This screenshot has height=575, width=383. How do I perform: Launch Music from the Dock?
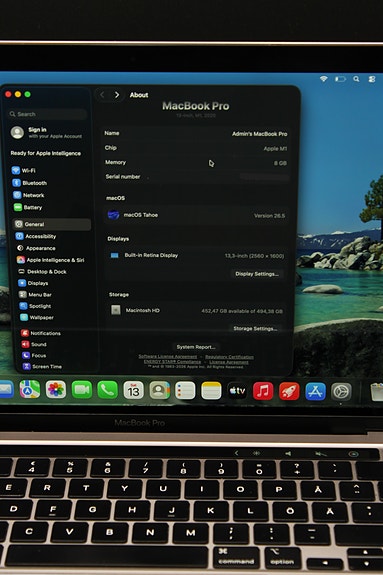pyautogui.click(x=263, y=391)
